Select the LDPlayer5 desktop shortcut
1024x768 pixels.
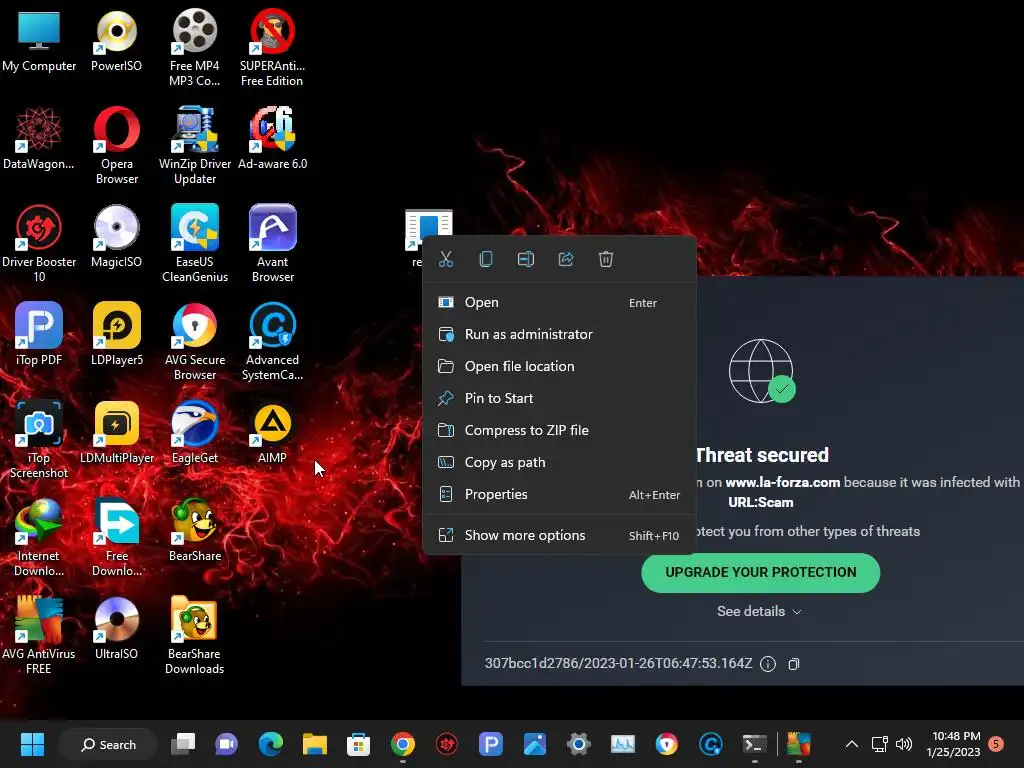tap(116, 334)
